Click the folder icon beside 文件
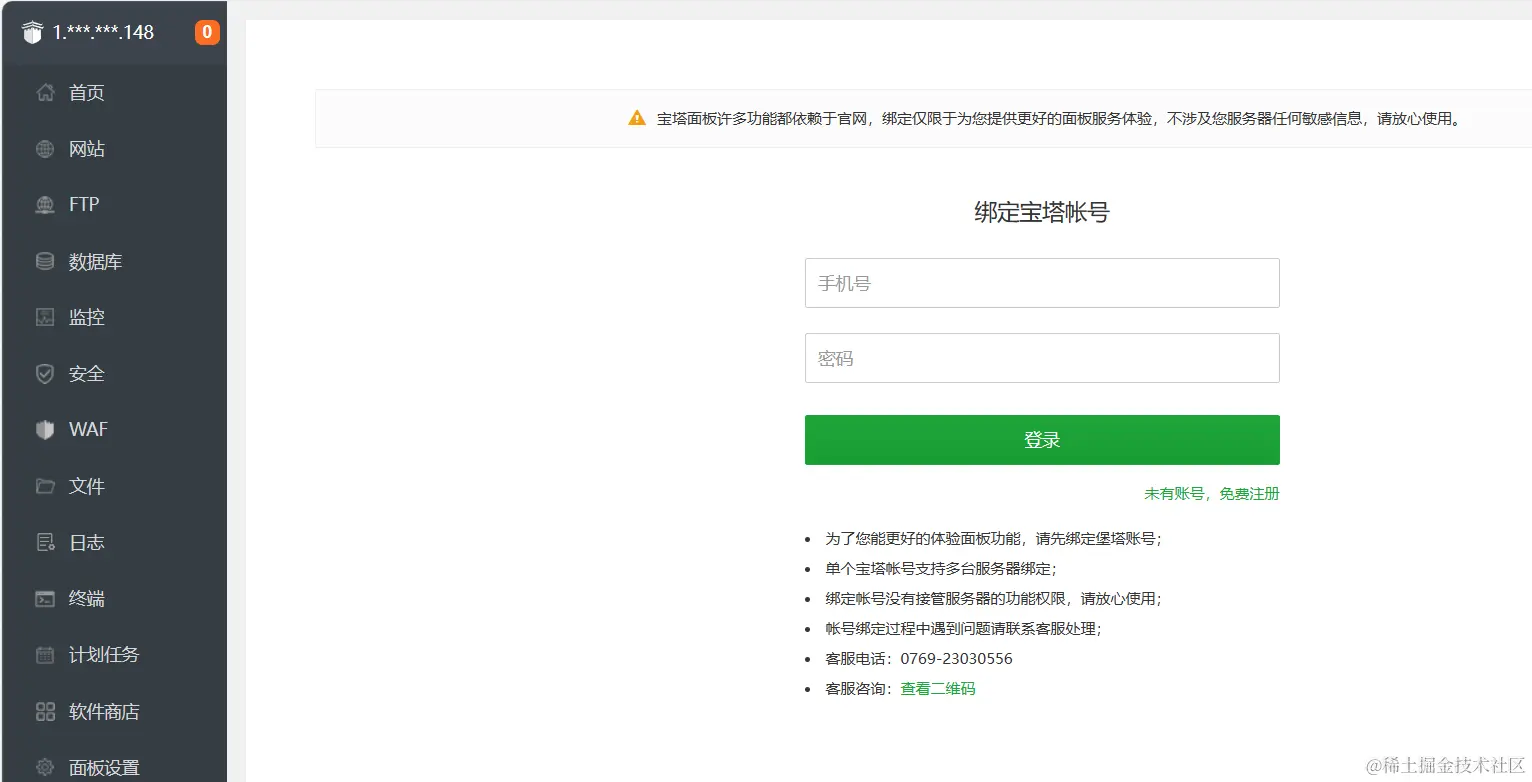 (x=45, y=486)
